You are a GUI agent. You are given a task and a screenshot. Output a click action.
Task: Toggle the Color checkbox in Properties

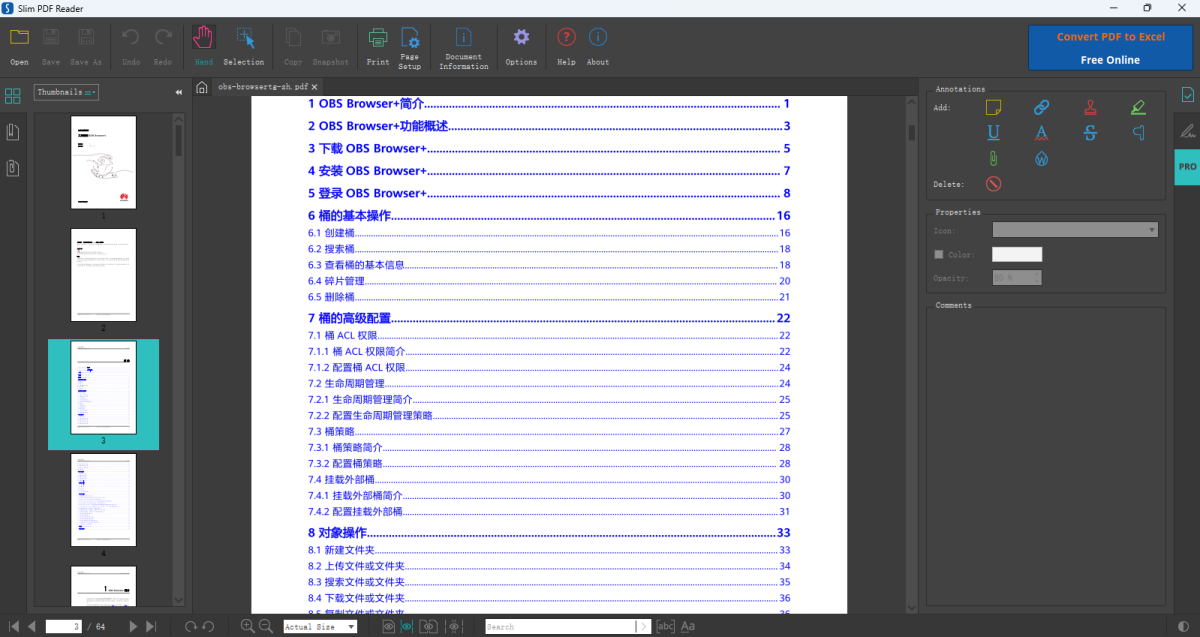pyautogui.click(x=938, y=254)
